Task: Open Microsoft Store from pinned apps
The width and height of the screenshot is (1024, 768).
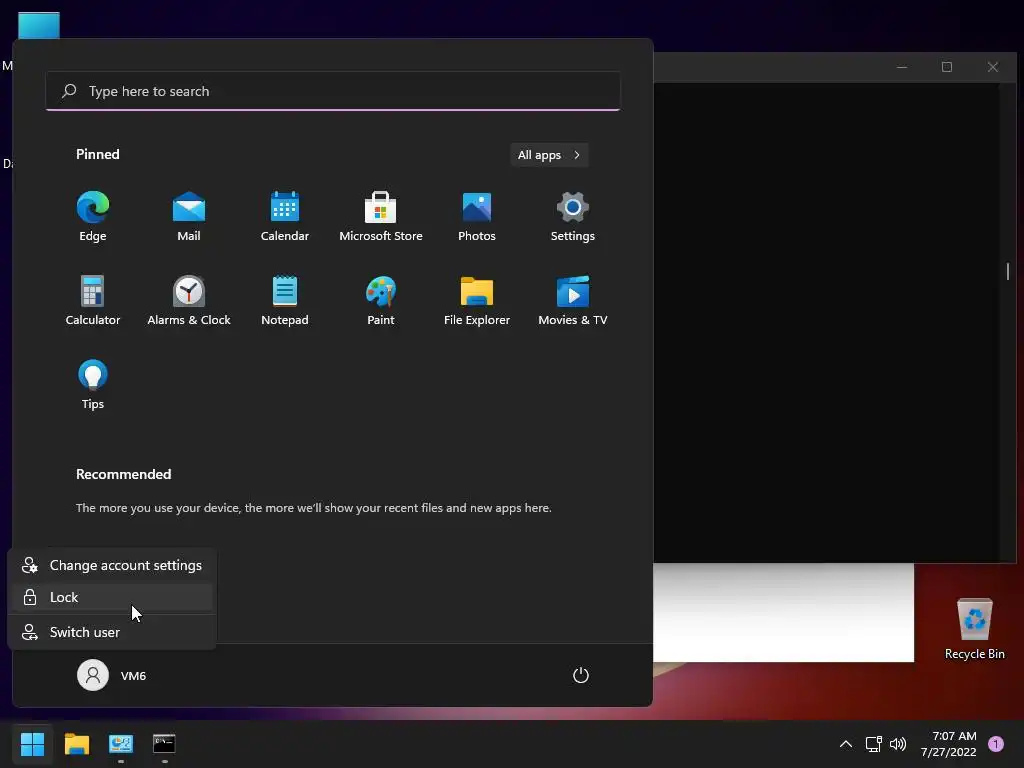Action: [x=381, y=217]
